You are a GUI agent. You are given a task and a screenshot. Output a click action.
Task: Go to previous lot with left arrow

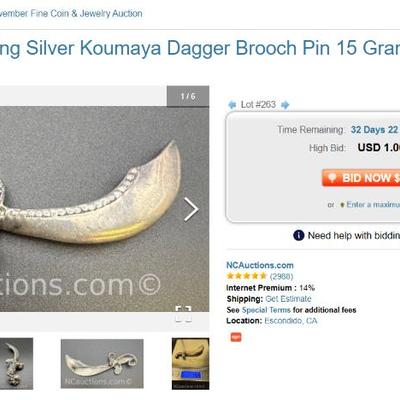tap(232, 105)
